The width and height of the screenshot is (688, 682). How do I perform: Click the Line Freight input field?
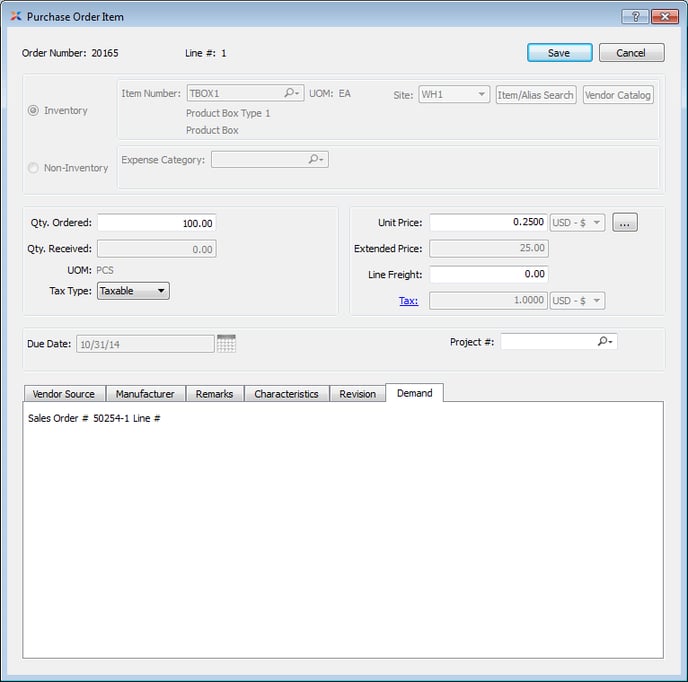(x=488, y=274)
